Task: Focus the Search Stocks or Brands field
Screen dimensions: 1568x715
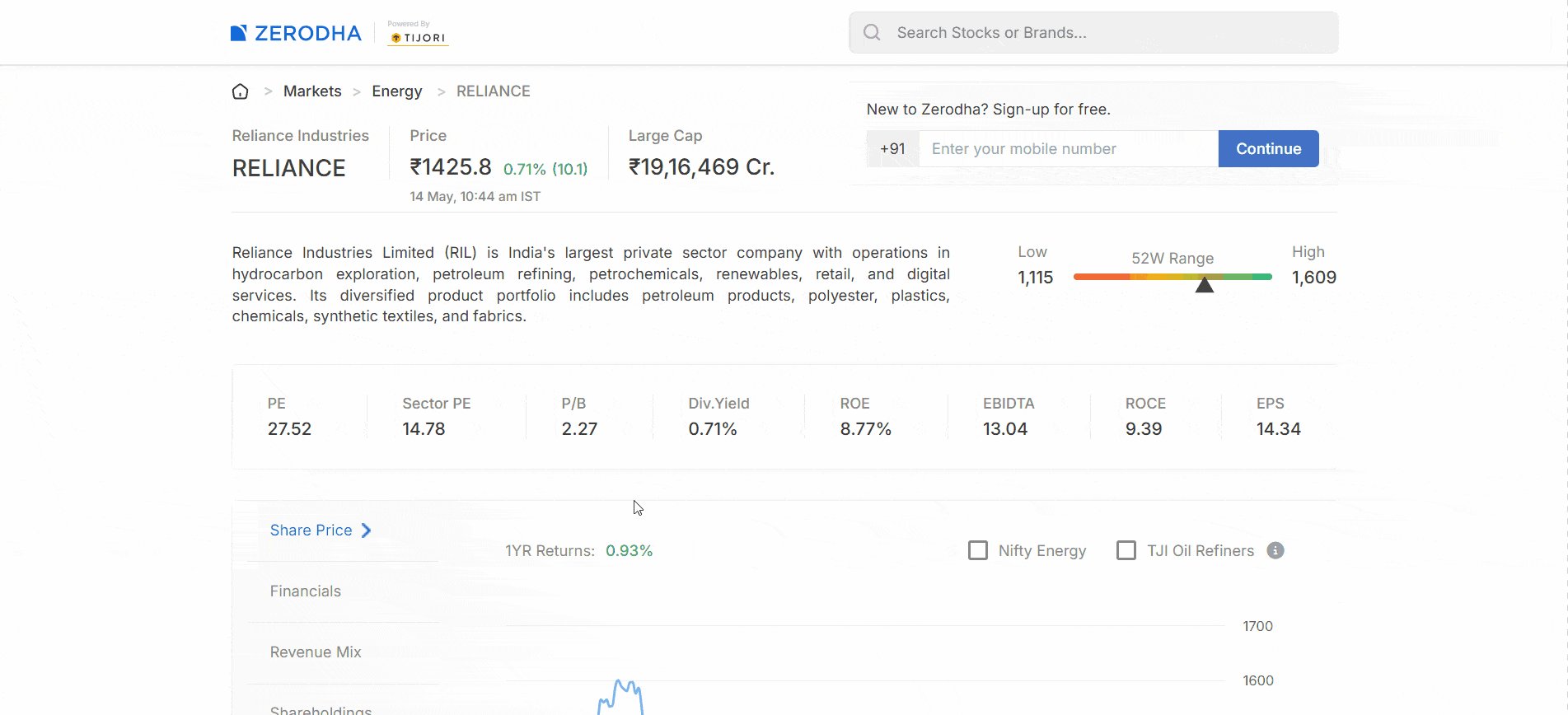Action: (1093, 32)
